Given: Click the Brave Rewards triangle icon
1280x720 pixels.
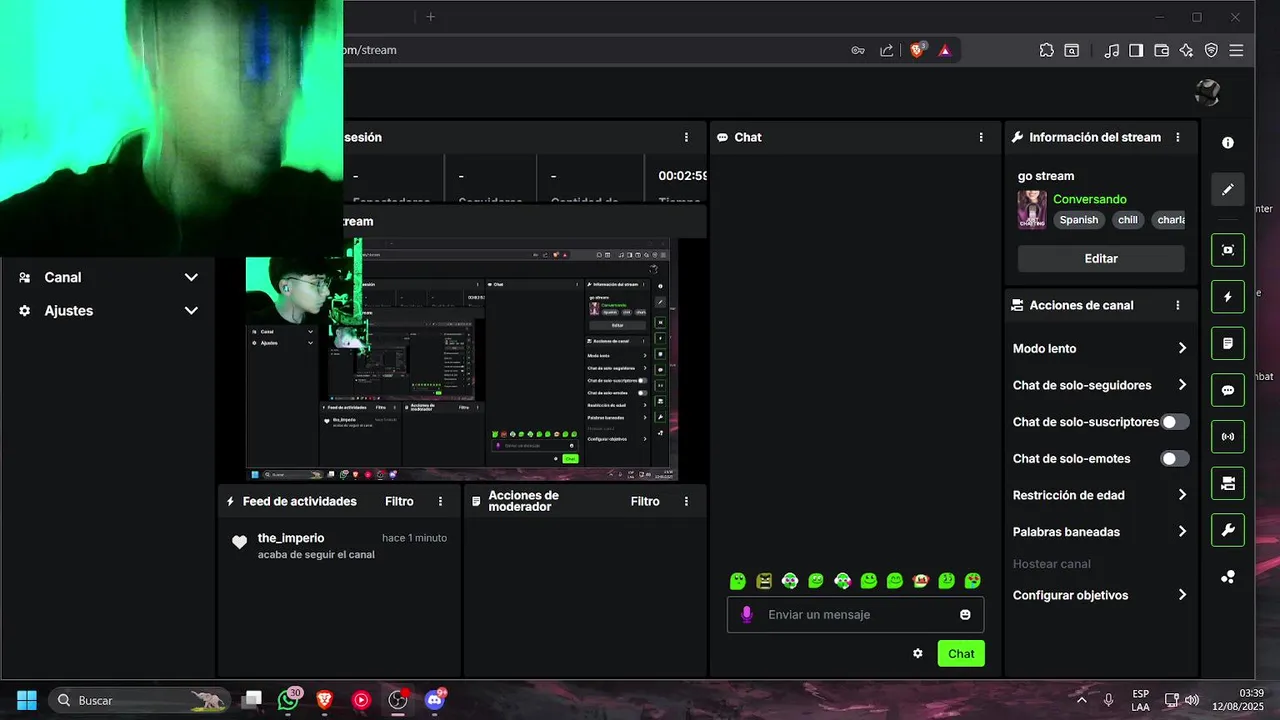Looking at the screenshot, I should (945, 50).
